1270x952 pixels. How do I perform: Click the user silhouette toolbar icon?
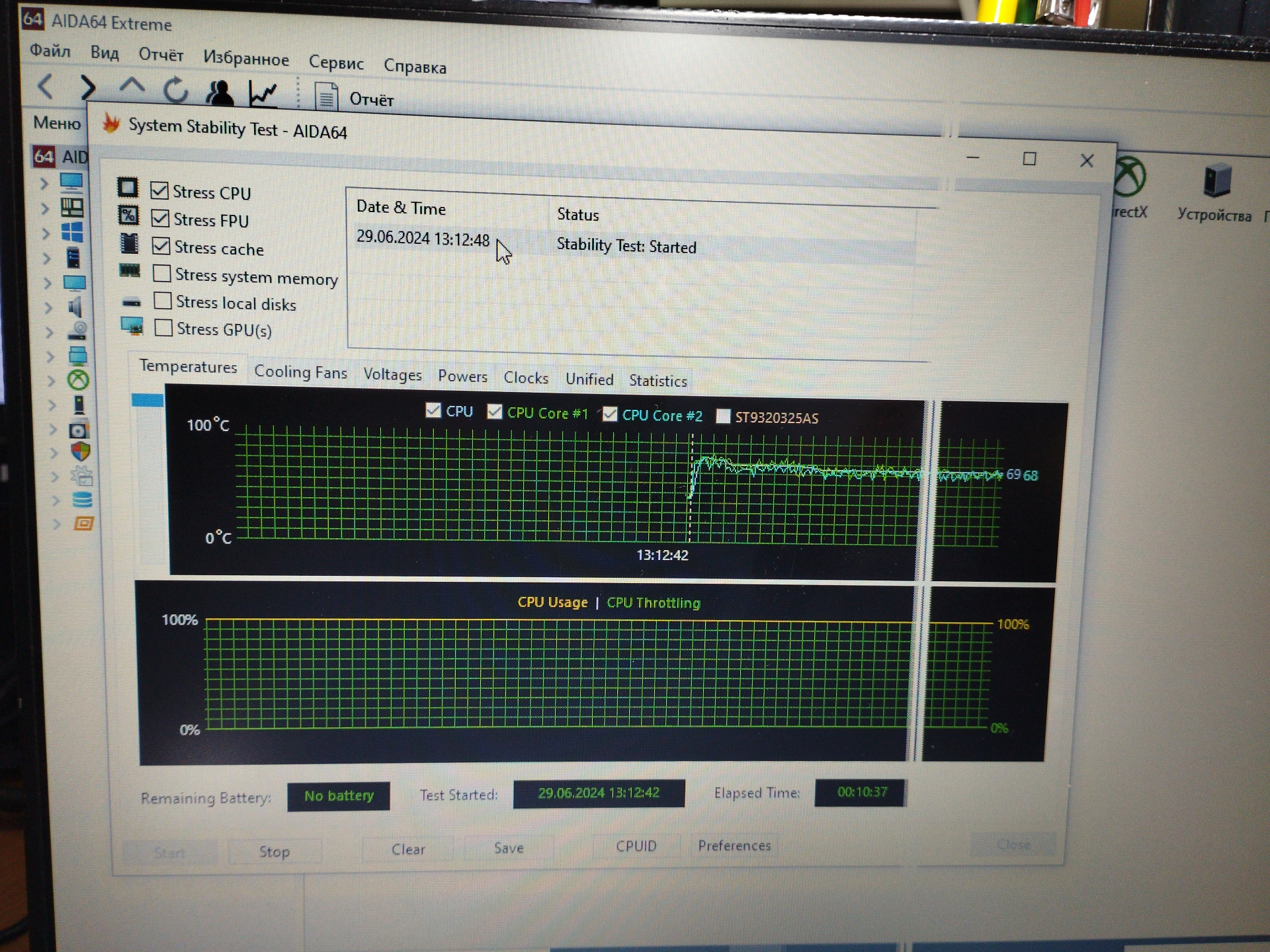pyautogui.click(x=220, y=93)
